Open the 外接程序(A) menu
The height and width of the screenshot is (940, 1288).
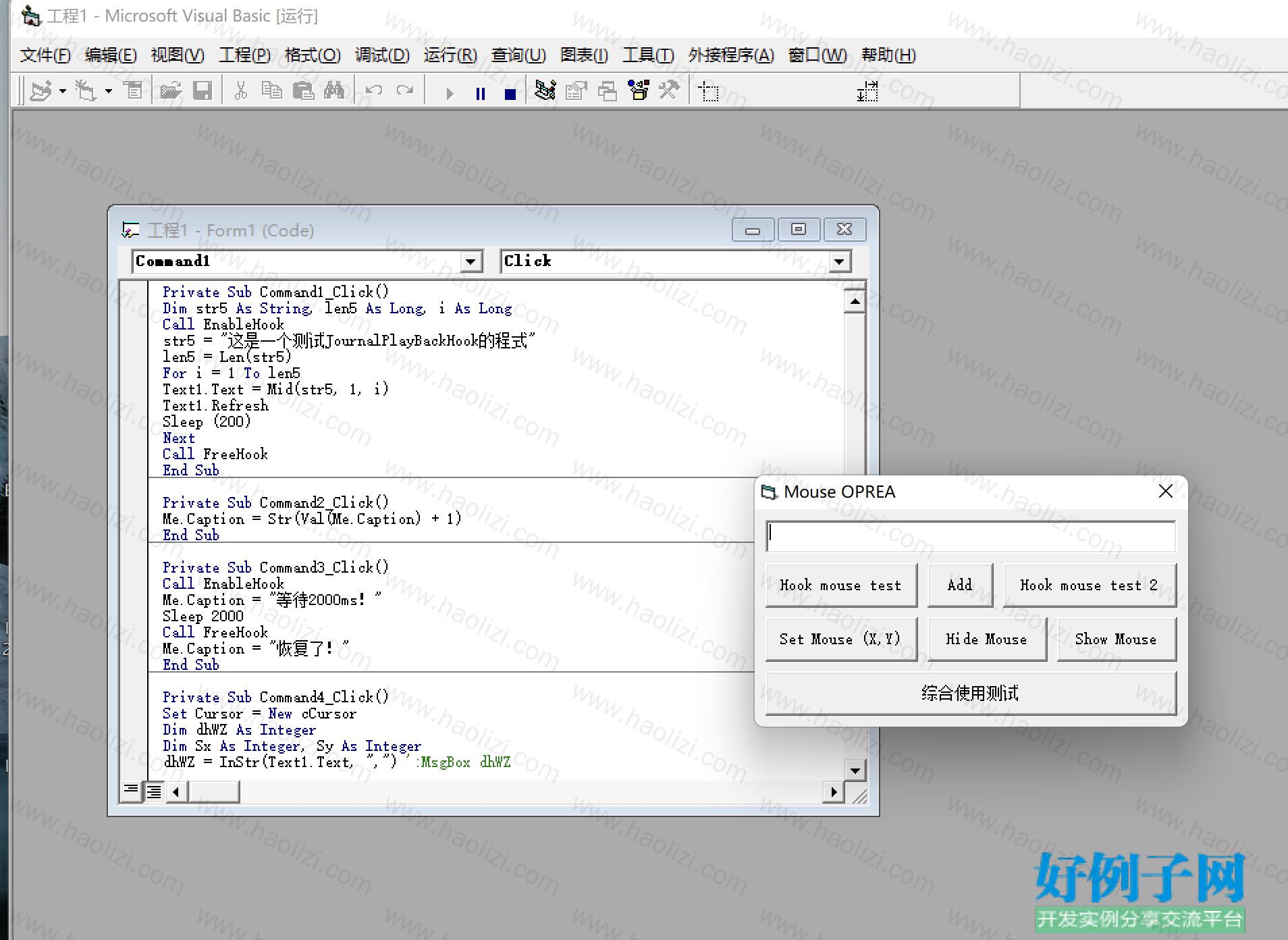pos(731,55)
